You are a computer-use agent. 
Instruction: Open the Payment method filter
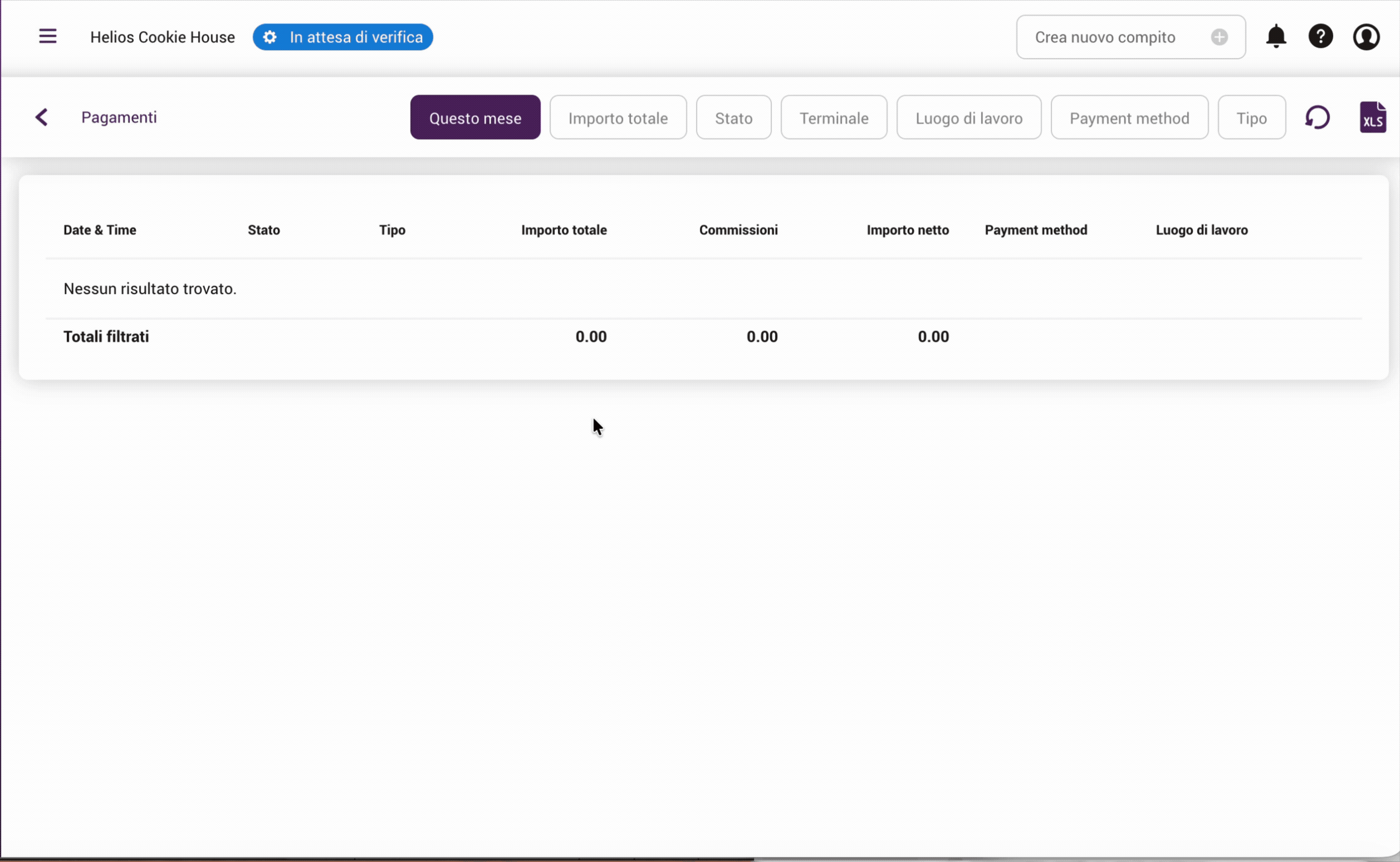(1129, 117)
